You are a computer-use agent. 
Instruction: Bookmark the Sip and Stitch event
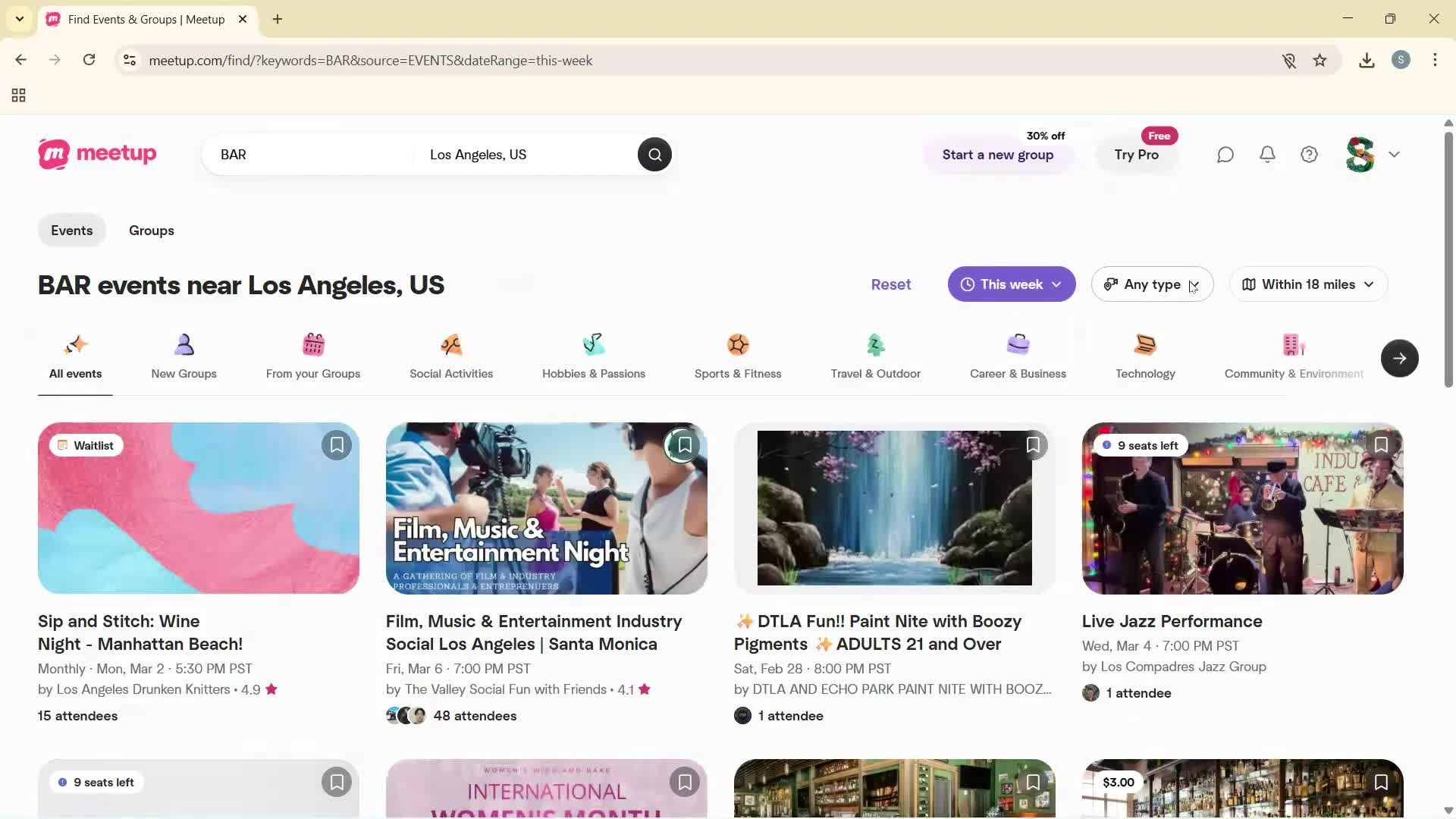click(x=337, y=444)
